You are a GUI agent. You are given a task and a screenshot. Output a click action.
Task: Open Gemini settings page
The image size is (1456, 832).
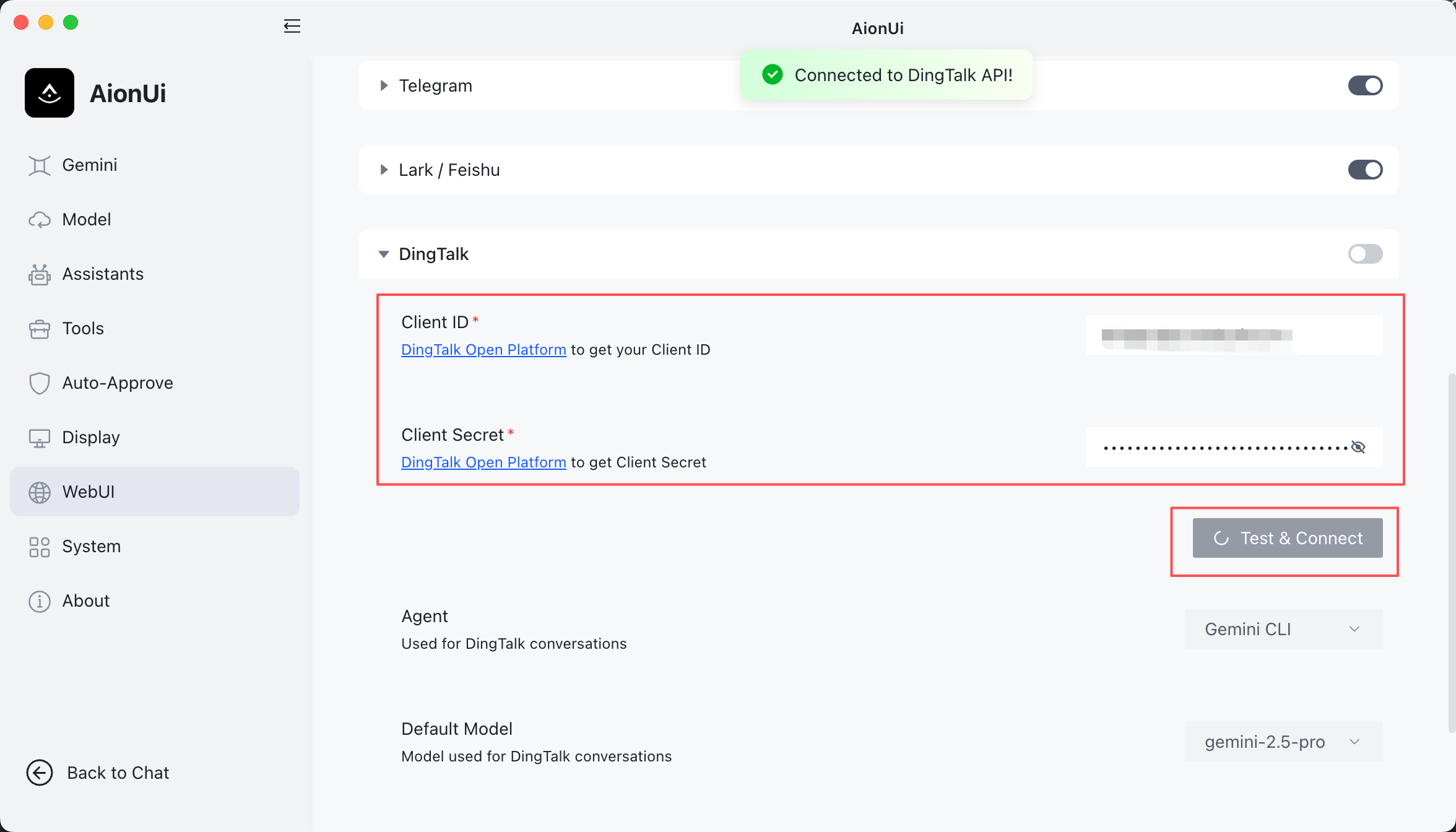pos(155,165)
